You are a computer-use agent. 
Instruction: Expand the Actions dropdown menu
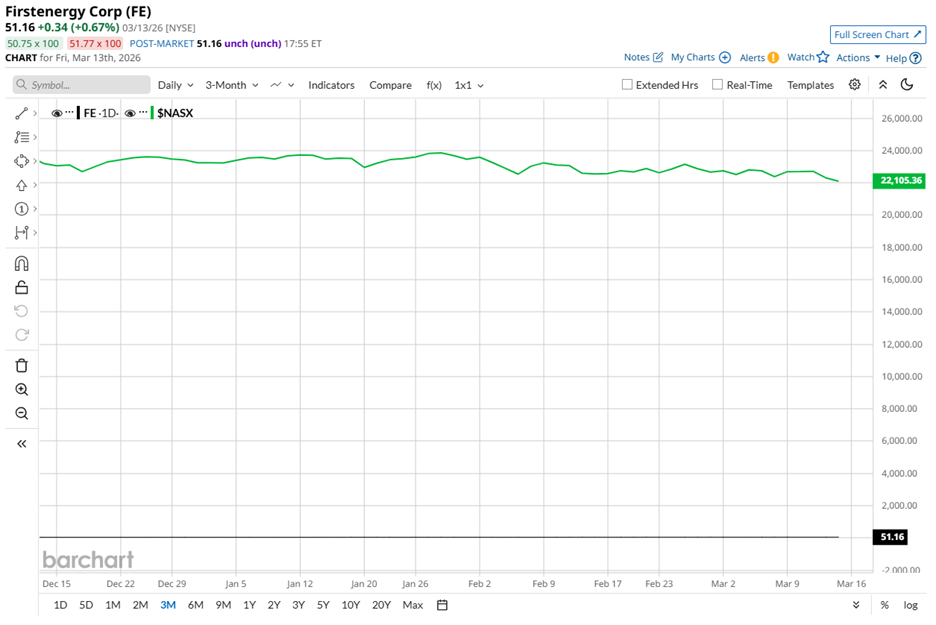(x=858, y=58)
